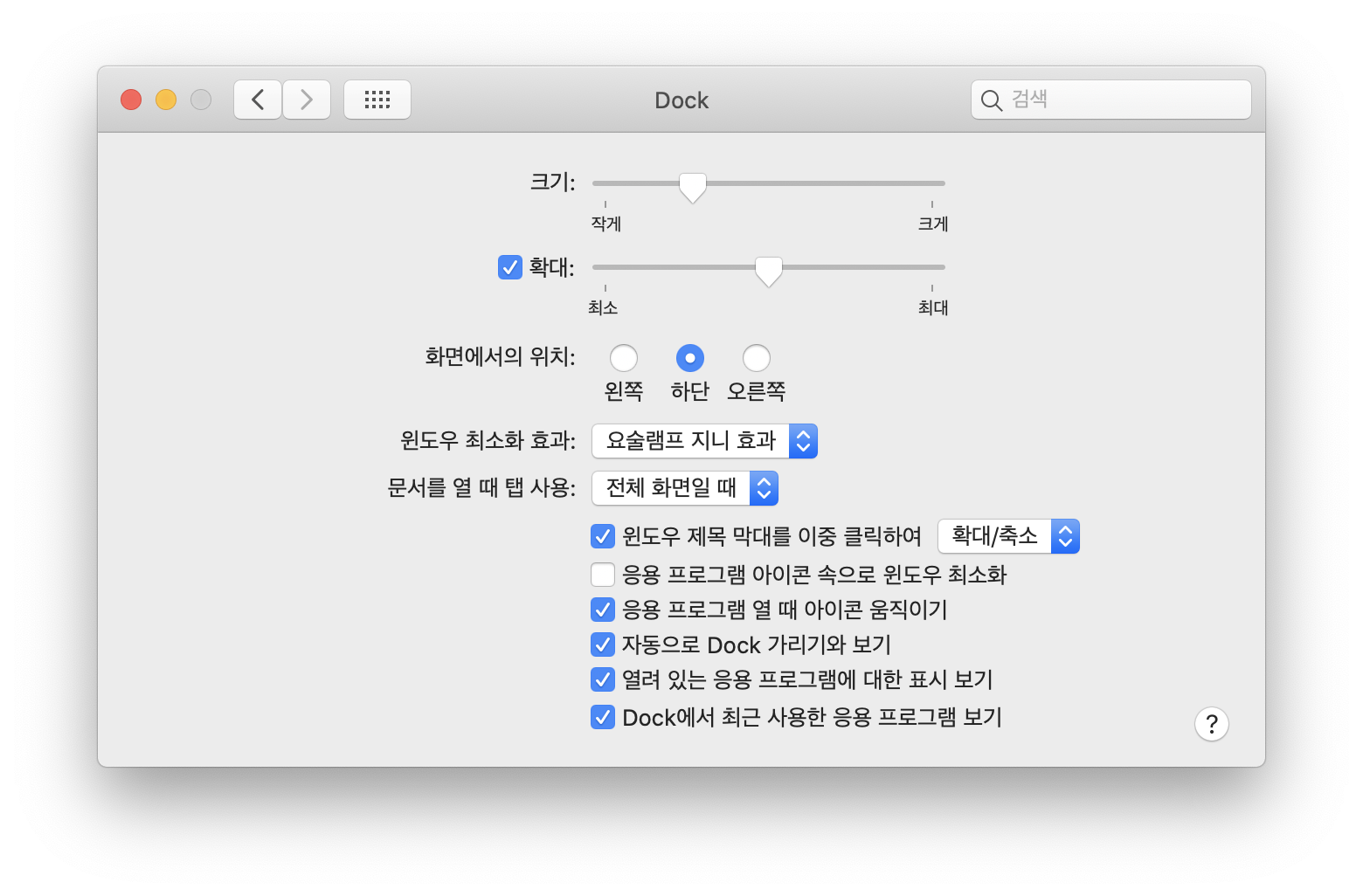Screen dimensions: 1363x896
Task: Click the 작게 end of size slider
Action: (x=605, y=224)
